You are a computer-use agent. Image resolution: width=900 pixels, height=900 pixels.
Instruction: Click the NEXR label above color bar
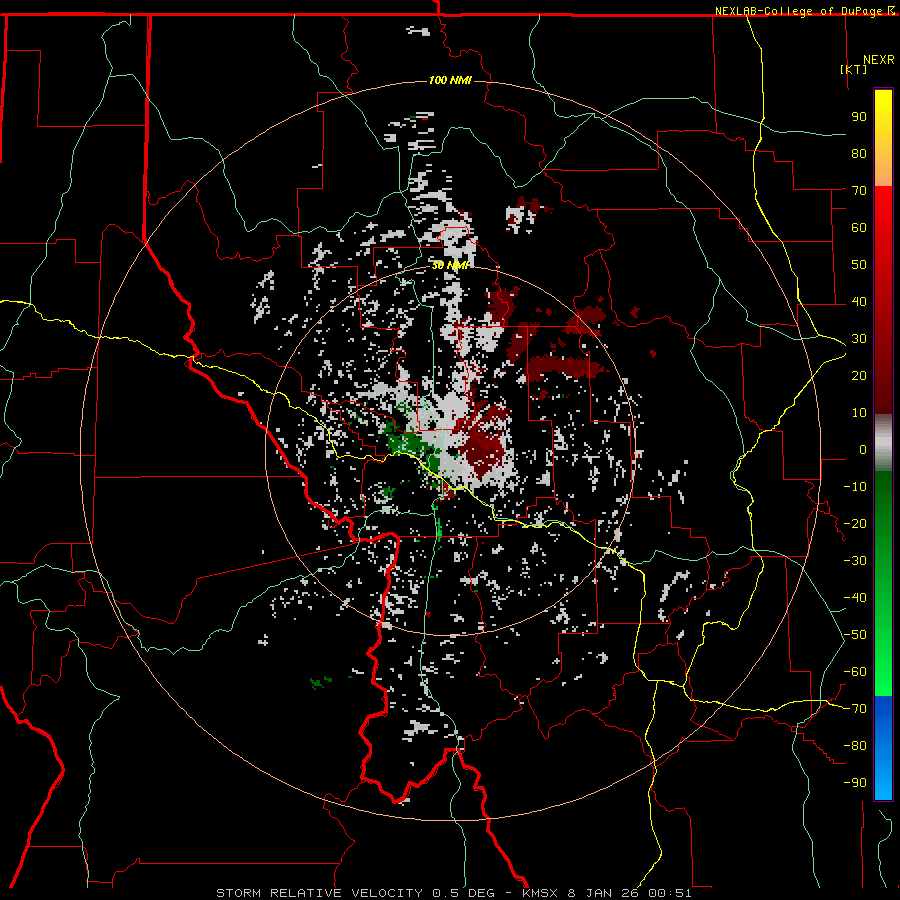pyautogui.click(x=879, y=60)
